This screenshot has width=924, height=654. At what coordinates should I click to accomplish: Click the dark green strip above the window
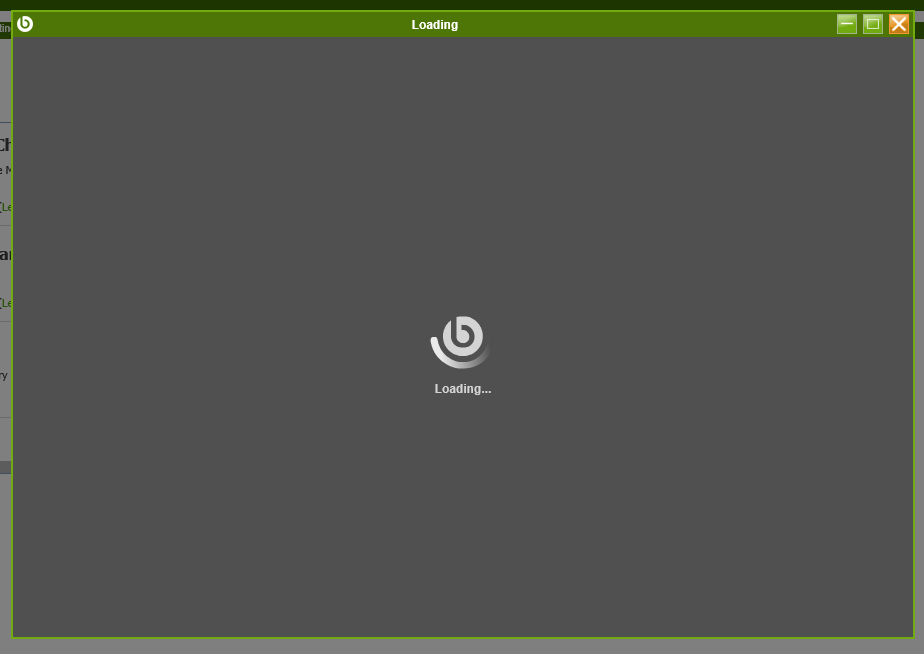[x=460, y=4]
